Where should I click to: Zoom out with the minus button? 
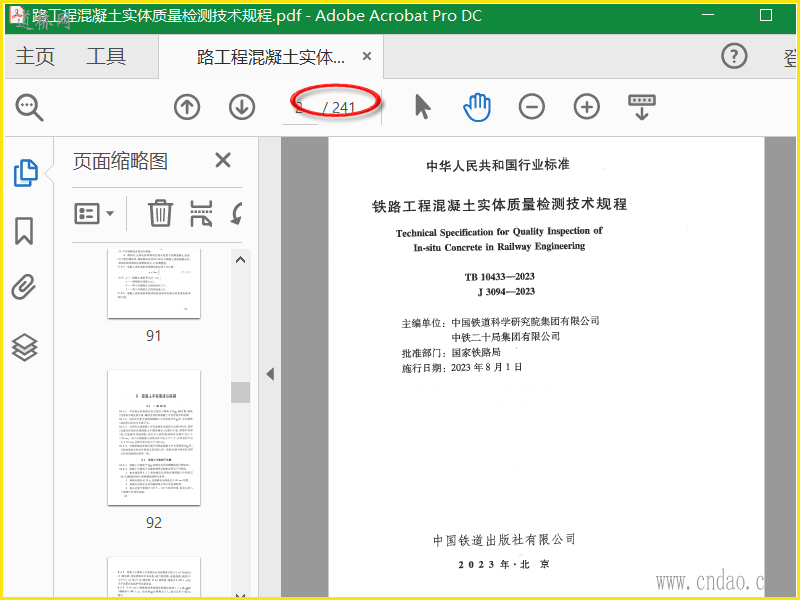pos(532,107)
